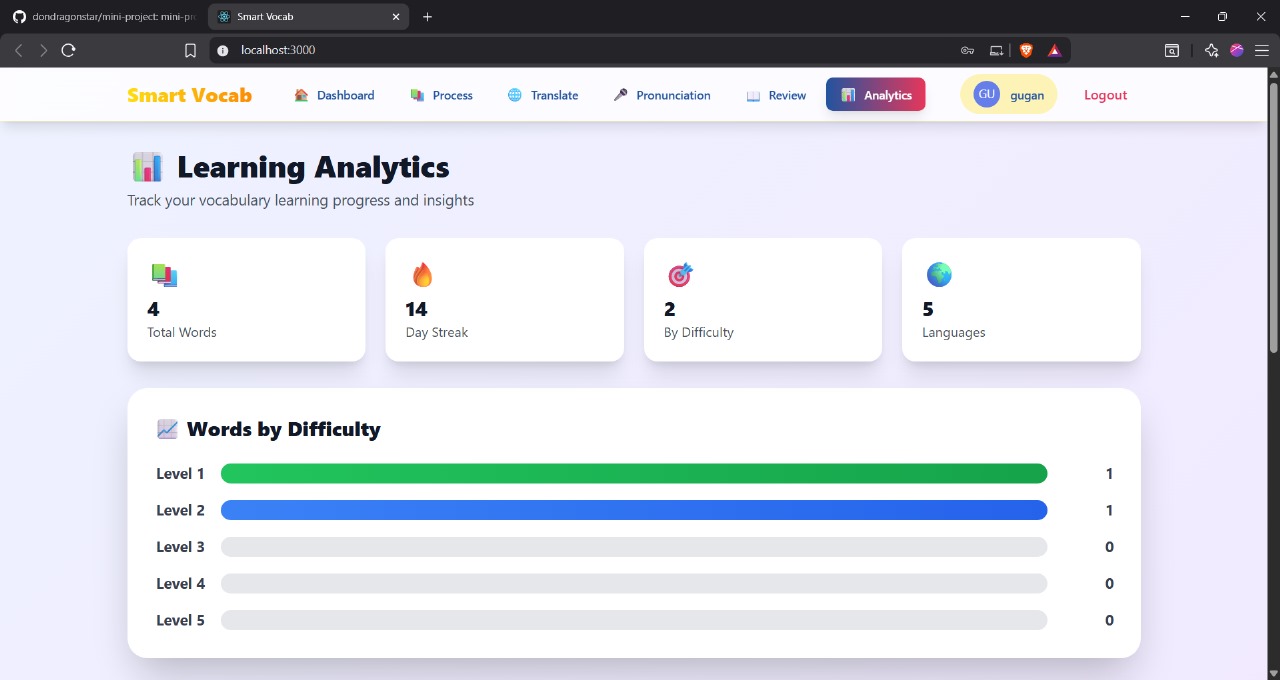Click the localhost:3000 address bar
1280x680 pixels.
pos(640,50)
